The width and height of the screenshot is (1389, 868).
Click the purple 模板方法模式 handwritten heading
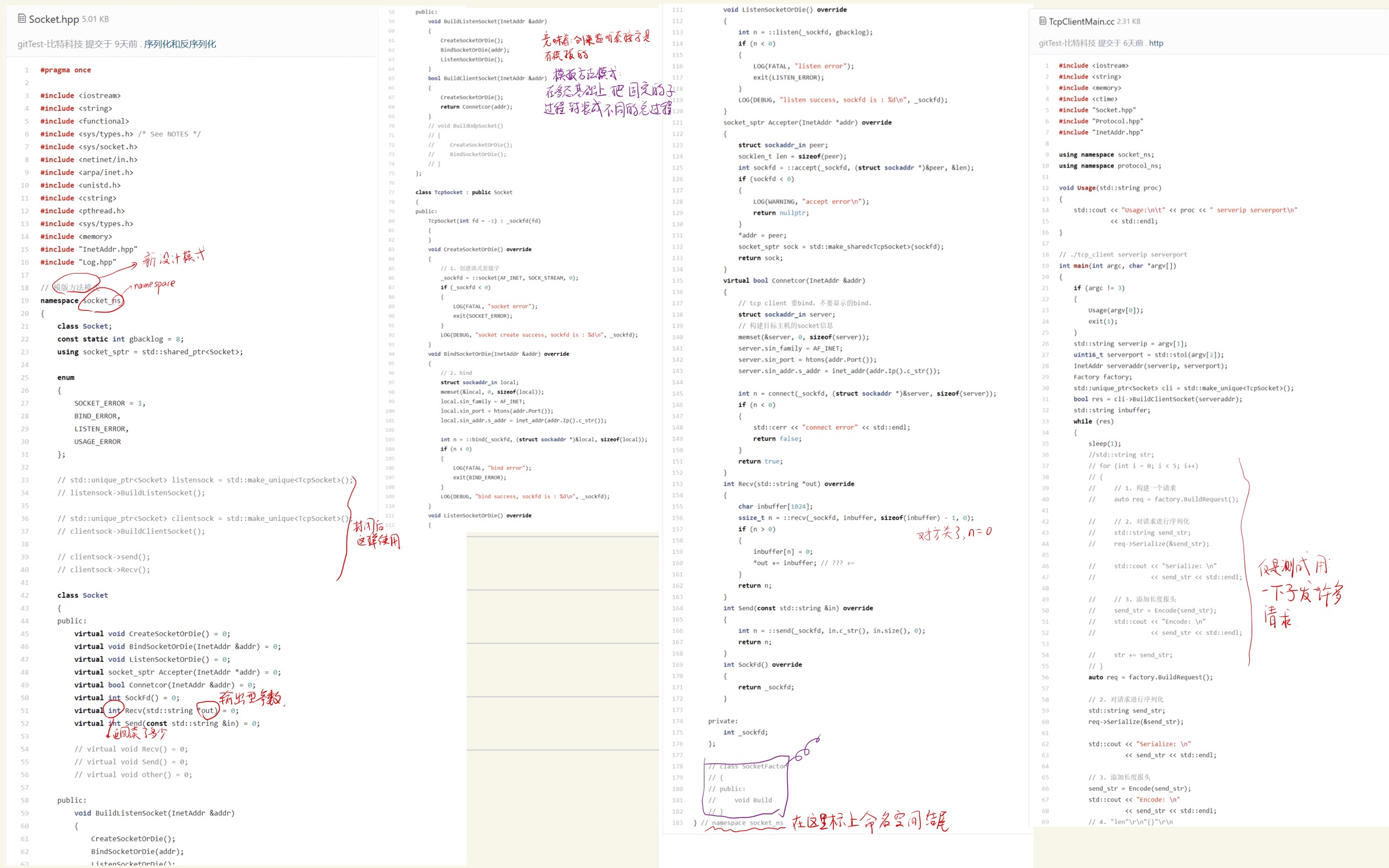click(585, 74)
